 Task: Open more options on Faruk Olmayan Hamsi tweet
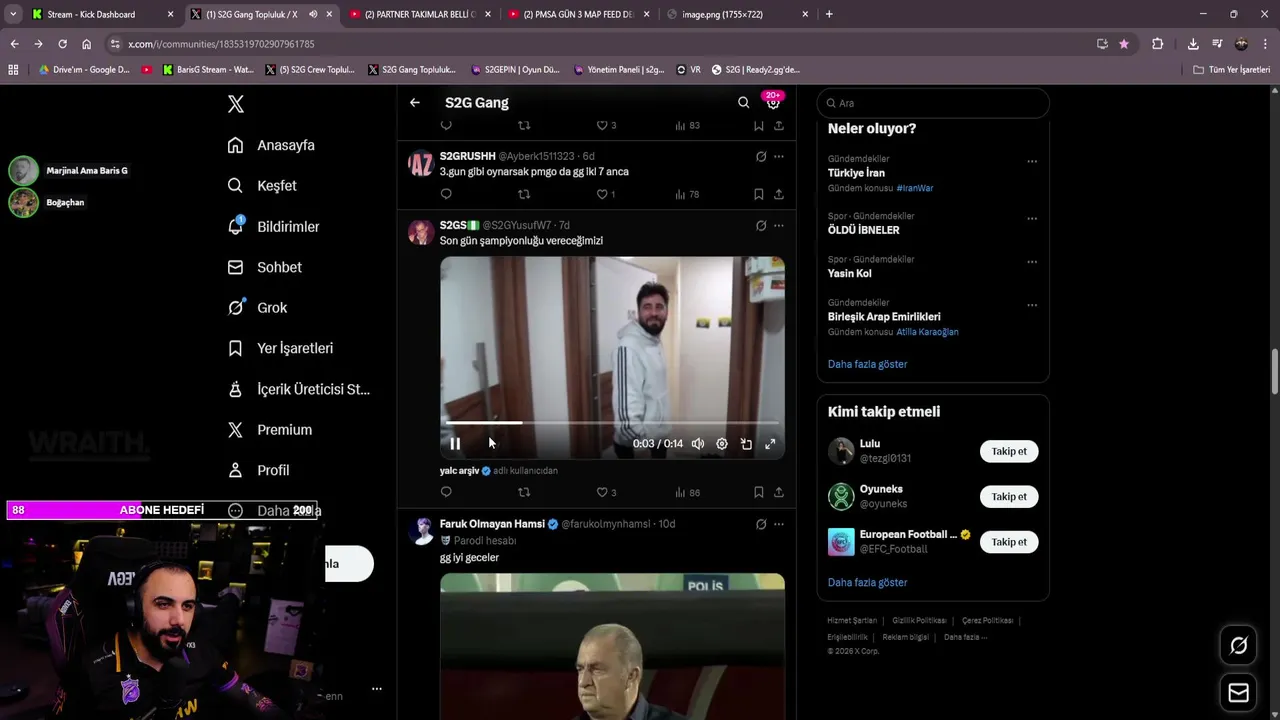coord(779,524)
